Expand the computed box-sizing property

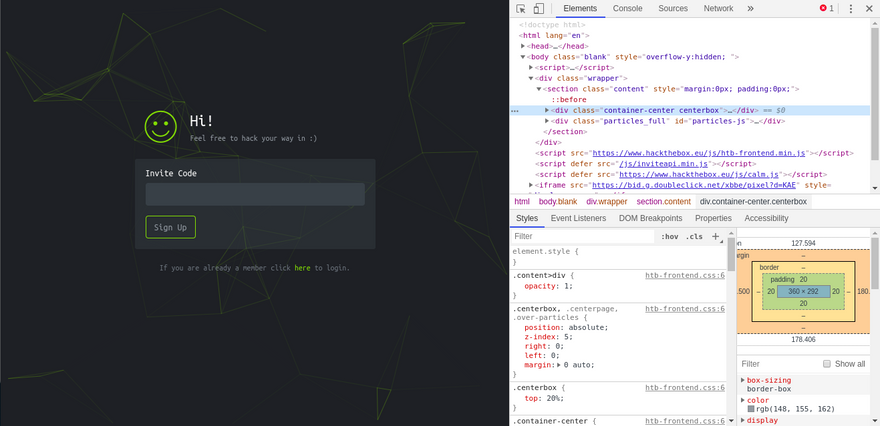click(742, 380)
